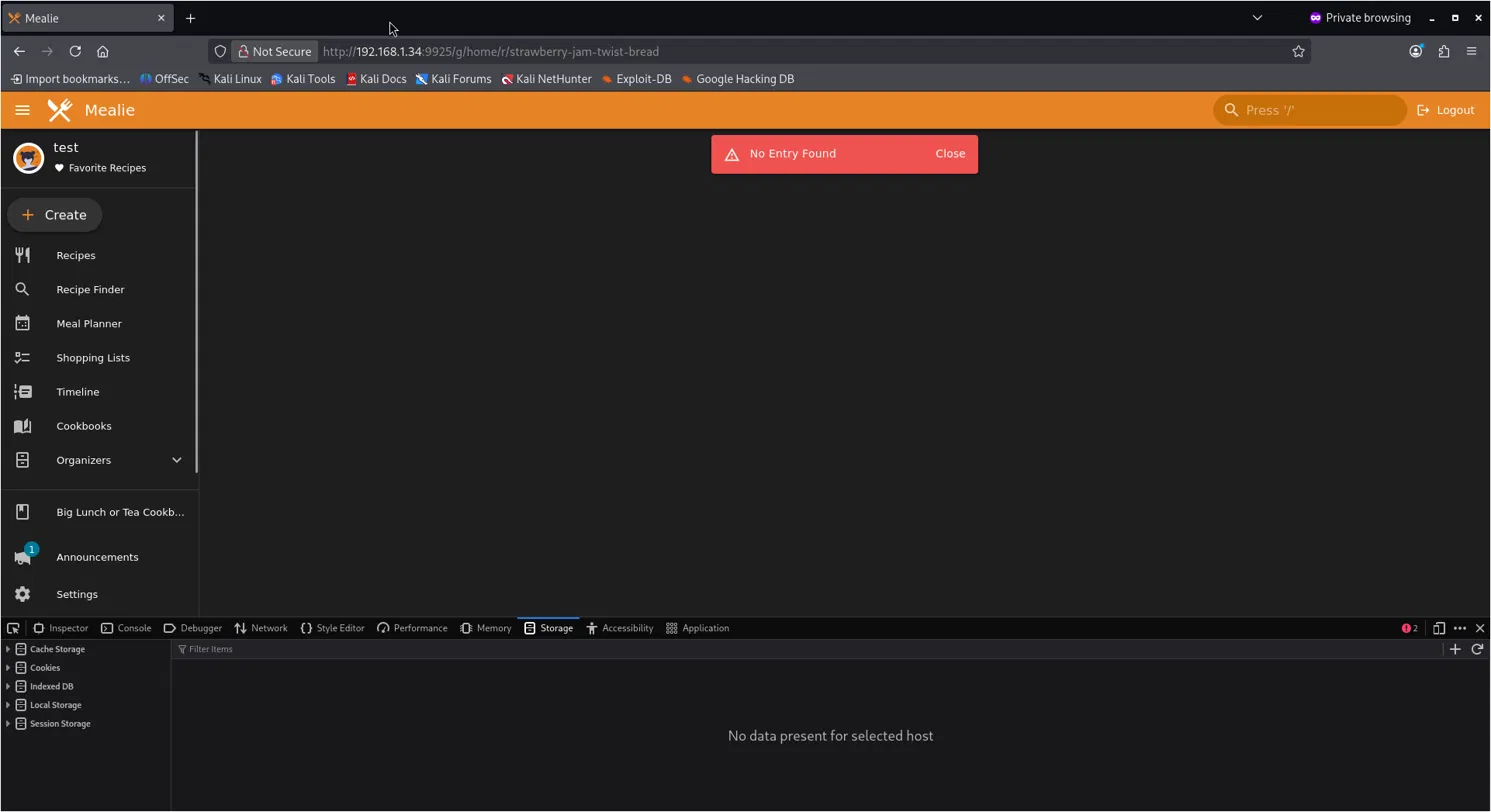The height and width of the screenshot is (812, 1491).
Task: Click the devtools error count badge
Action: click(x=1410, y=628)
